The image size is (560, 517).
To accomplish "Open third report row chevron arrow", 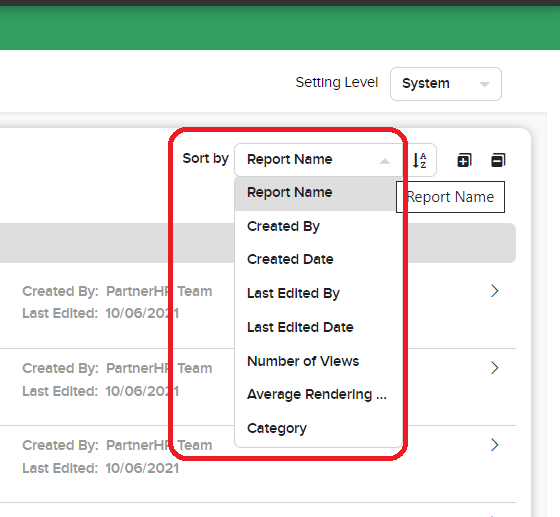I will 494,445.
